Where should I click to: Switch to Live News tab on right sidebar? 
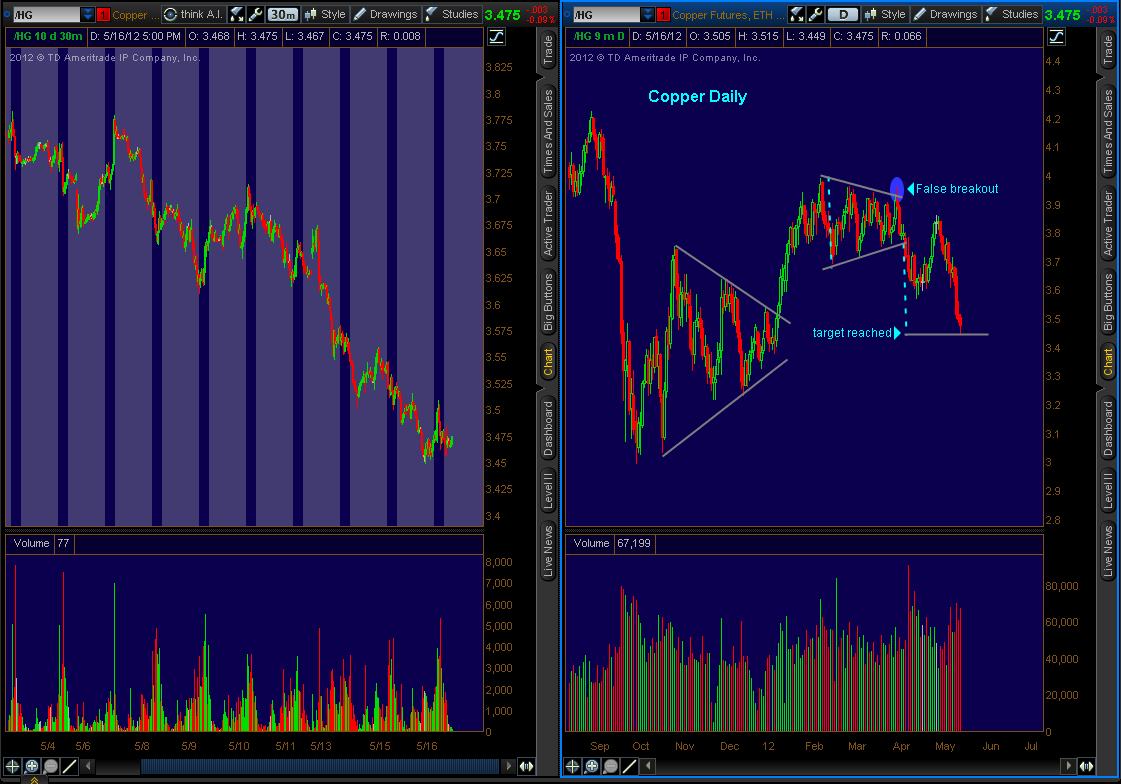coord(1108,549)
